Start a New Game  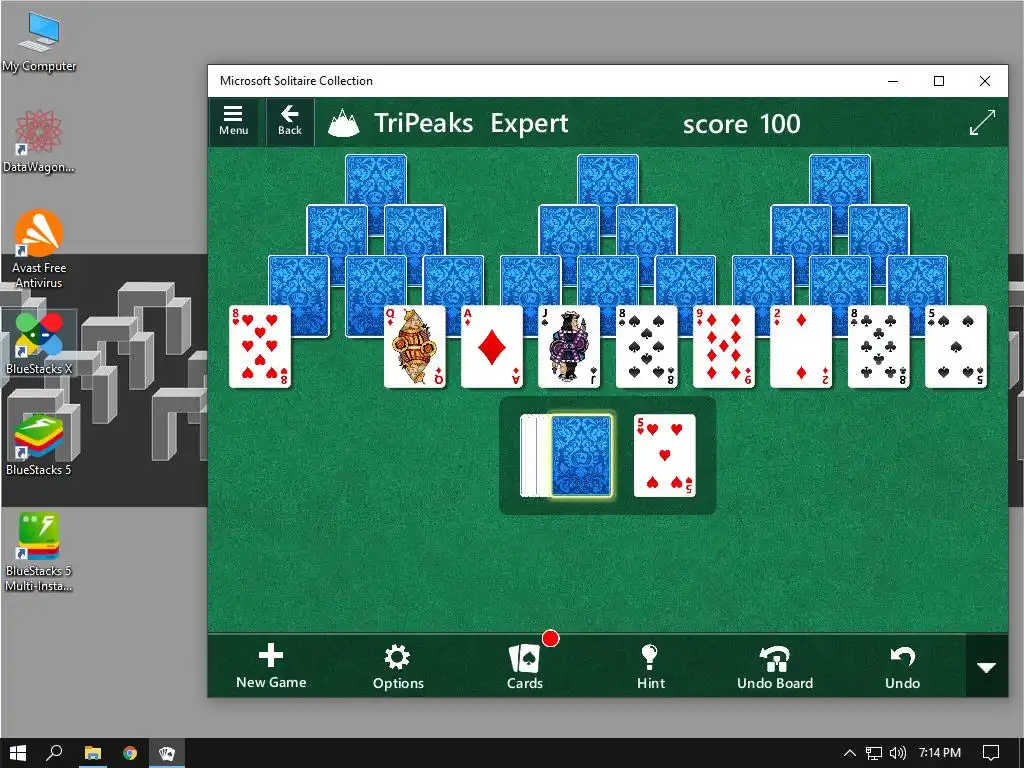pyautogui.click(x=271, y=665)
